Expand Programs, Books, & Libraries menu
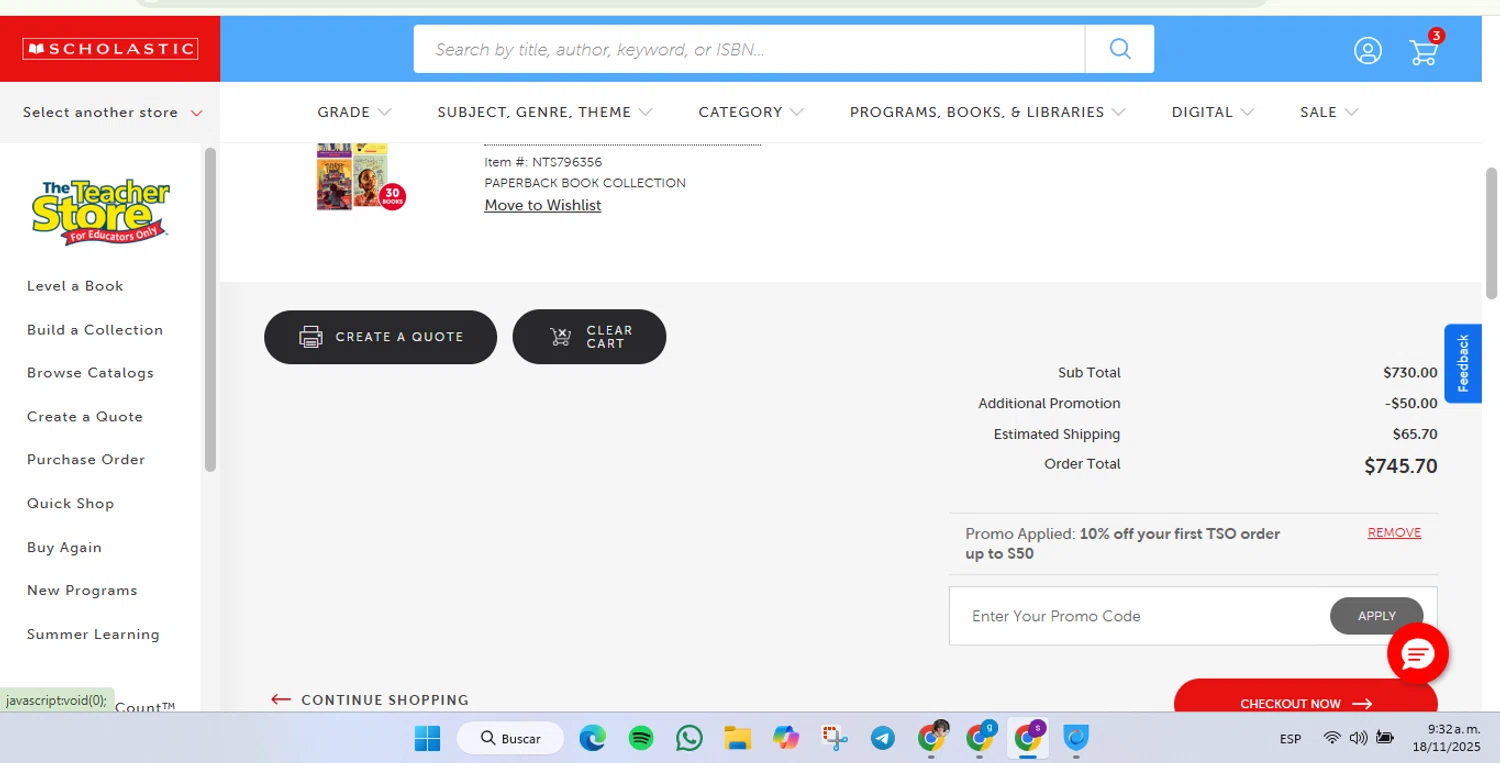The width and height of the screenshot is (1500, 763). pyautogui.click(x=987, y=112)
